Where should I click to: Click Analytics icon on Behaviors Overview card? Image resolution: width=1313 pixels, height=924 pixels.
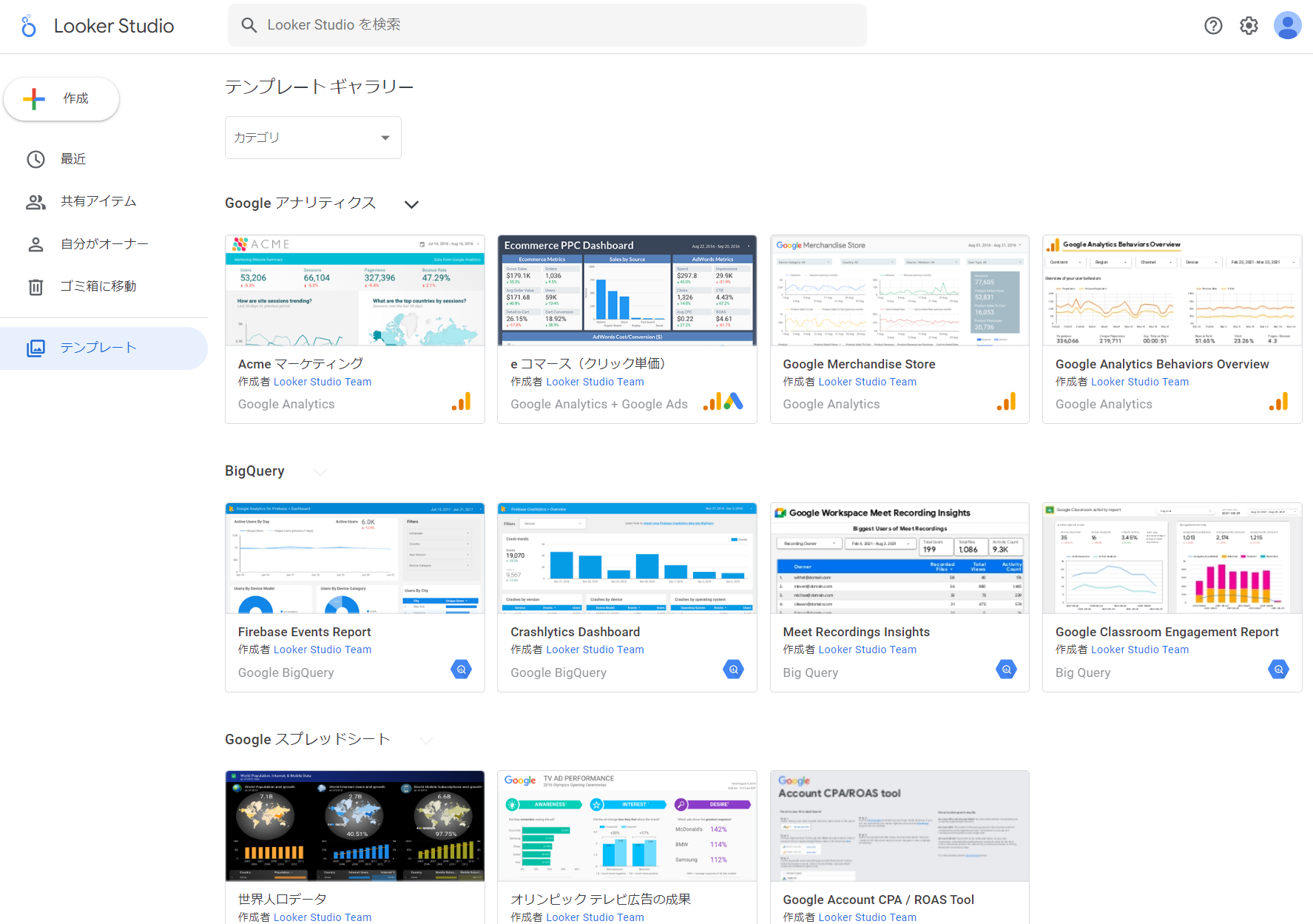[x=1279, y=402]
